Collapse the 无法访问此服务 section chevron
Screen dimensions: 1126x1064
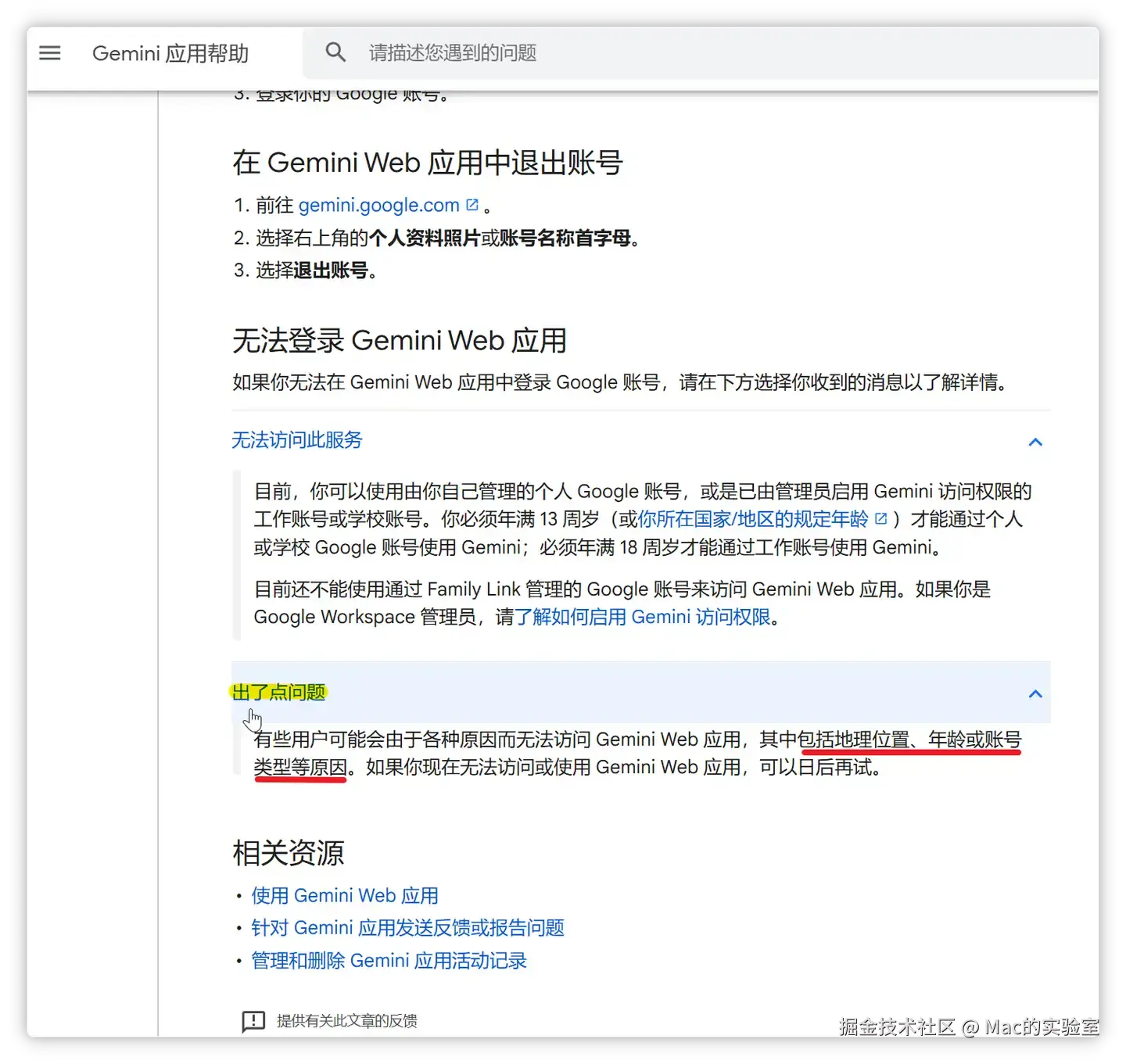1035,442
